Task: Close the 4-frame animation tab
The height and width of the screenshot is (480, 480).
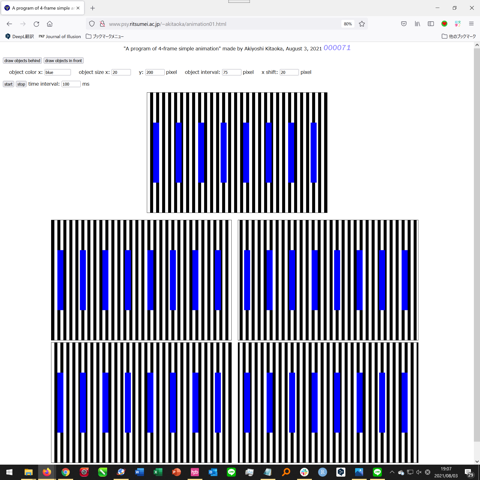Action: click(x=78, y=8)
